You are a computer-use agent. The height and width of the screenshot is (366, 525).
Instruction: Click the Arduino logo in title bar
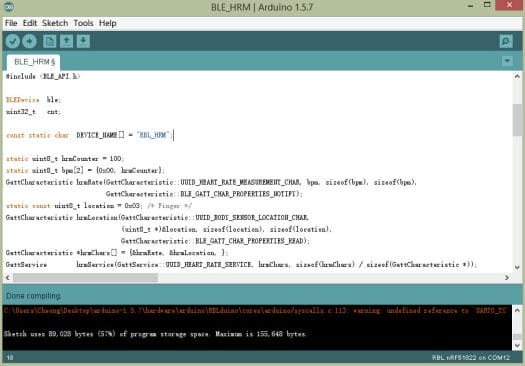click(x=8, y=6)
